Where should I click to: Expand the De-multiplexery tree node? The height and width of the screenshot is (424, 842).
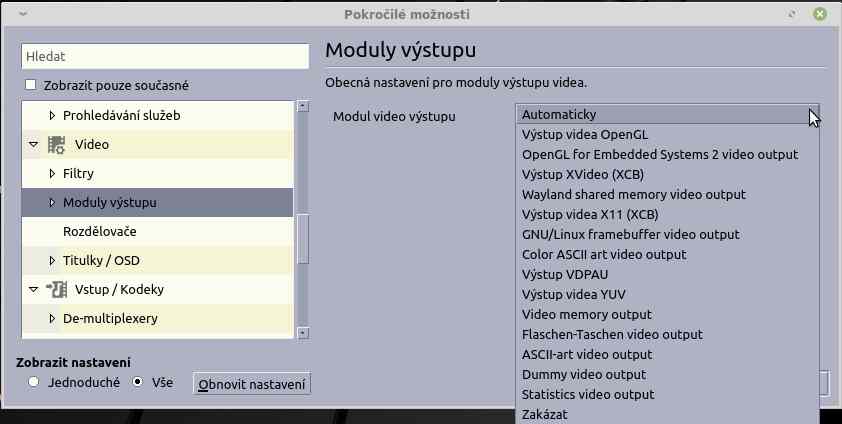(x=53, y=319)
